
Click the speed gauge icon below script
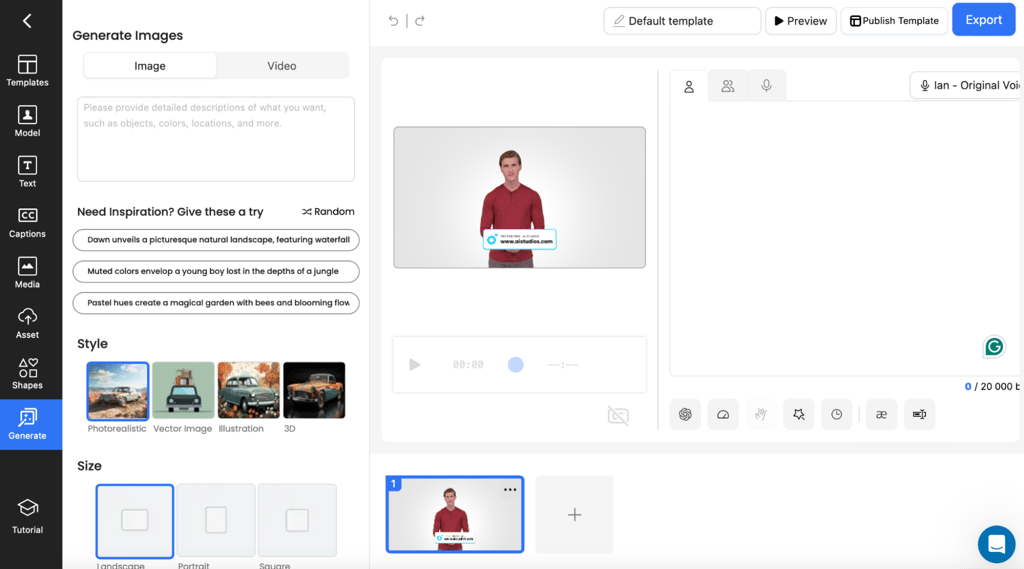point(723,414)
